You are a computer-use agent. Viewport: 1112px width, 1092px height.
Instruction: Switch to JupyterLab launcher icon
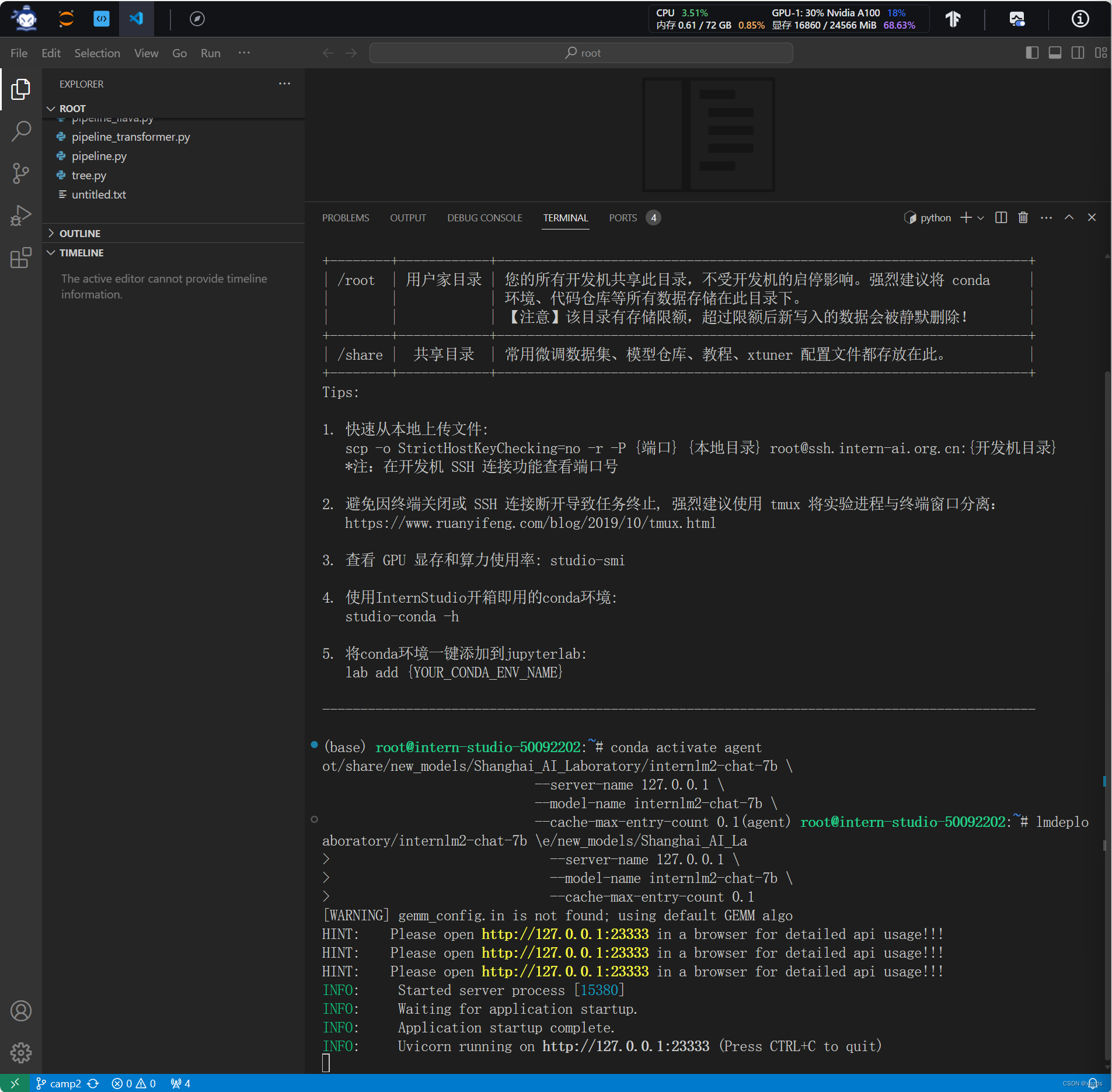click(x=66, y=19)
